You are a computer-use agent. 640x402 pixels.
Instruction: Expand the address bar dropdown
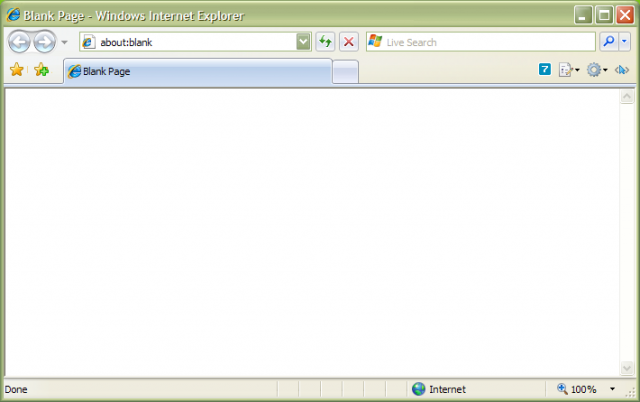tap(303, 42)
